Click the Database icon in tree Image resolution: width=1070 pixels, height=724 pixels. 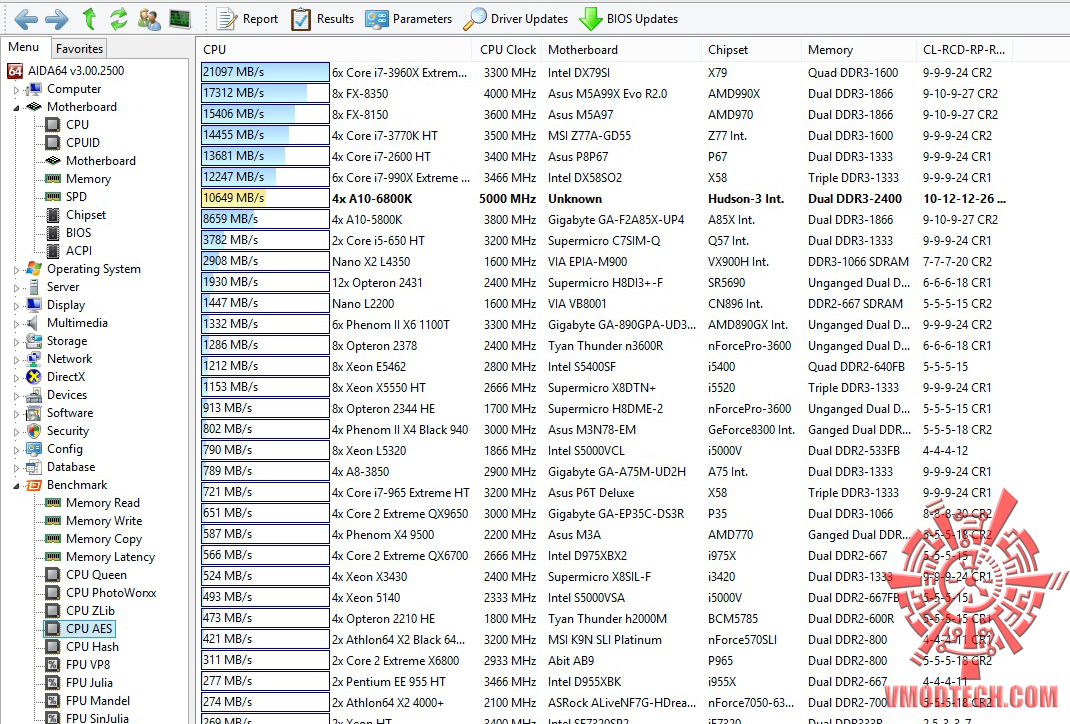pos(33,467)
